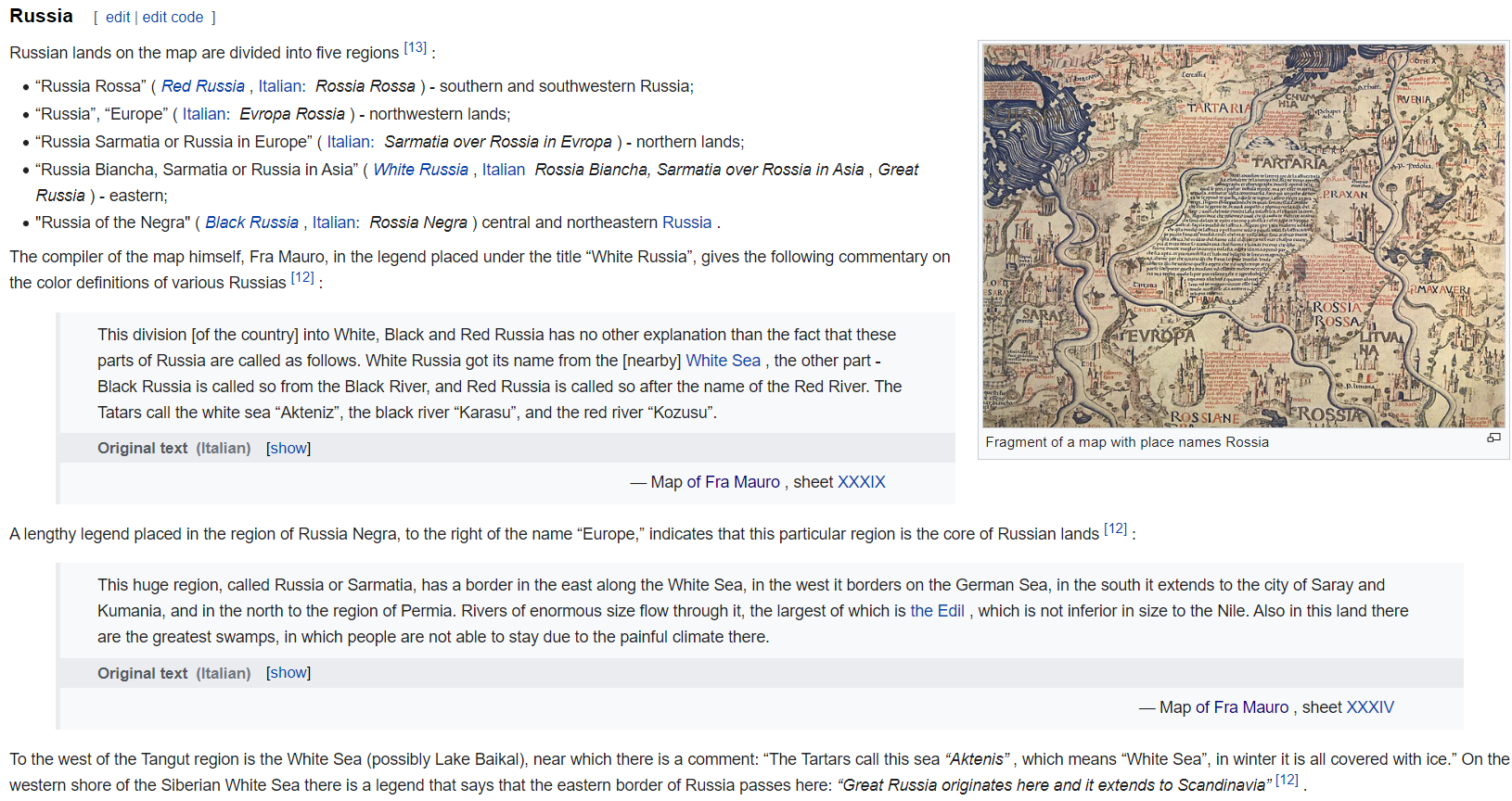Click the italic text 'Rossia Rossa'

tap(365, 86)
